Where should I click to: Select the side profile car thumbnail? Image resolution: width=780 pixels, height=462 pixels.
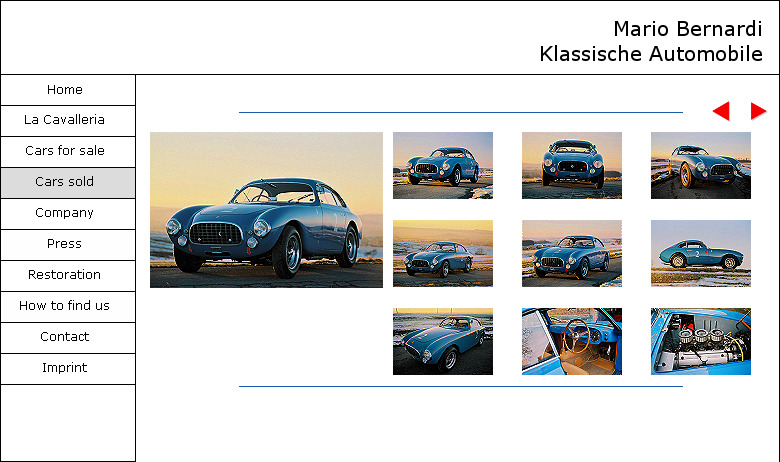point(700,253)
